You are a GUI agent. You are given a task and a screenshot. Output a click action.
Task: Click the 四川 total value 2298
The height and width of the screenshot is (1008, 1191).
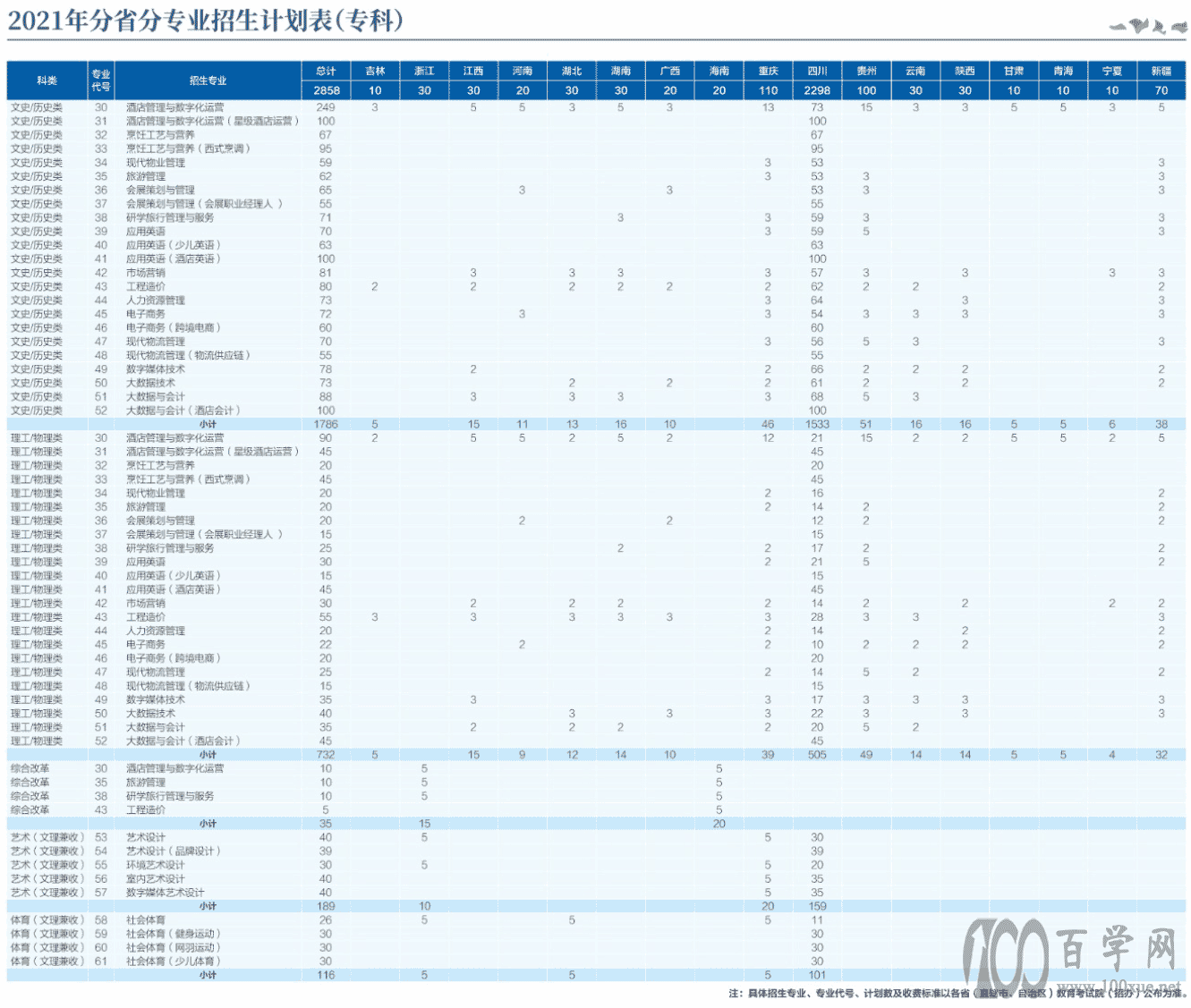click(x=817, y=90)
